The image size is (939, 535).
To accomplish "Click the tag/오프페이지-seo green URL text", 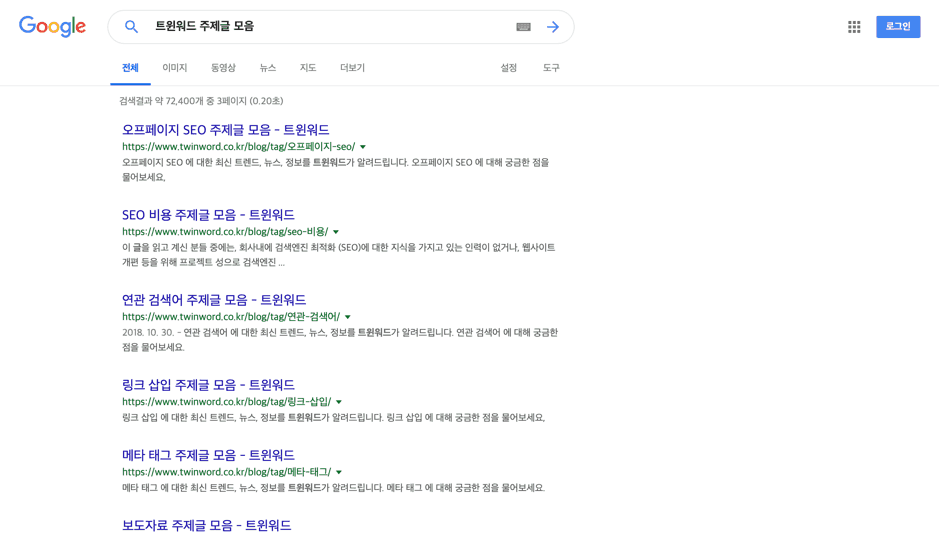I will click(238, 147).
